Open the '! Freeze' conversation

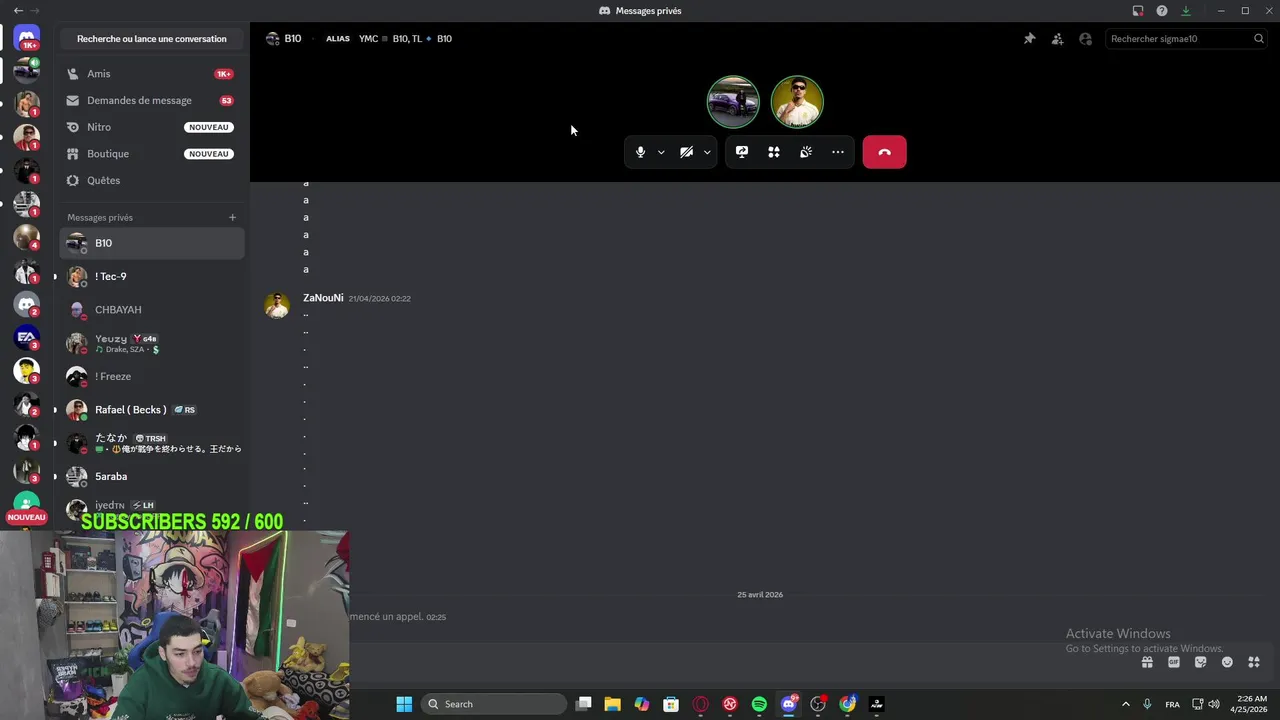pyautogui.click(x=152, y=376)
